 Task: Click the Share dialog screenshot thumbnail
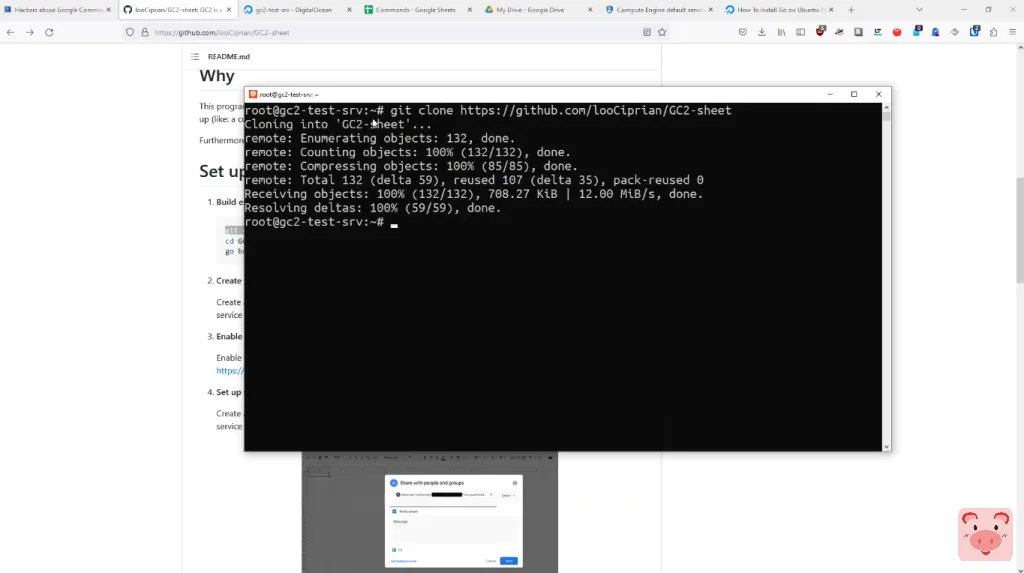coord(430,513)
